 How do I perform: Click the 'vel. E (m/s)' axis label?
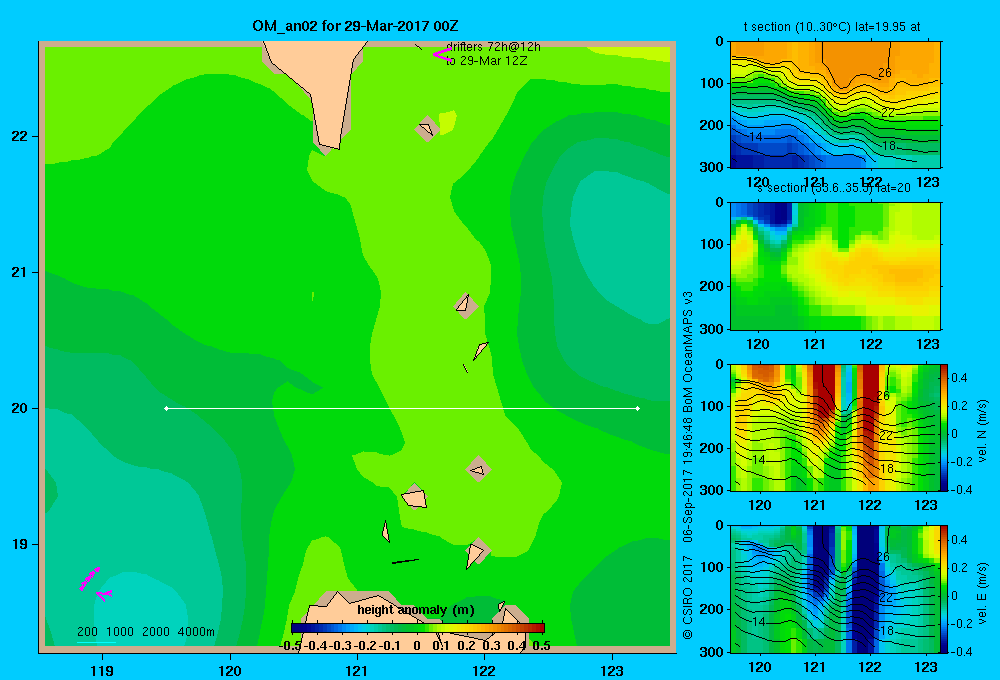pos(982,593)
